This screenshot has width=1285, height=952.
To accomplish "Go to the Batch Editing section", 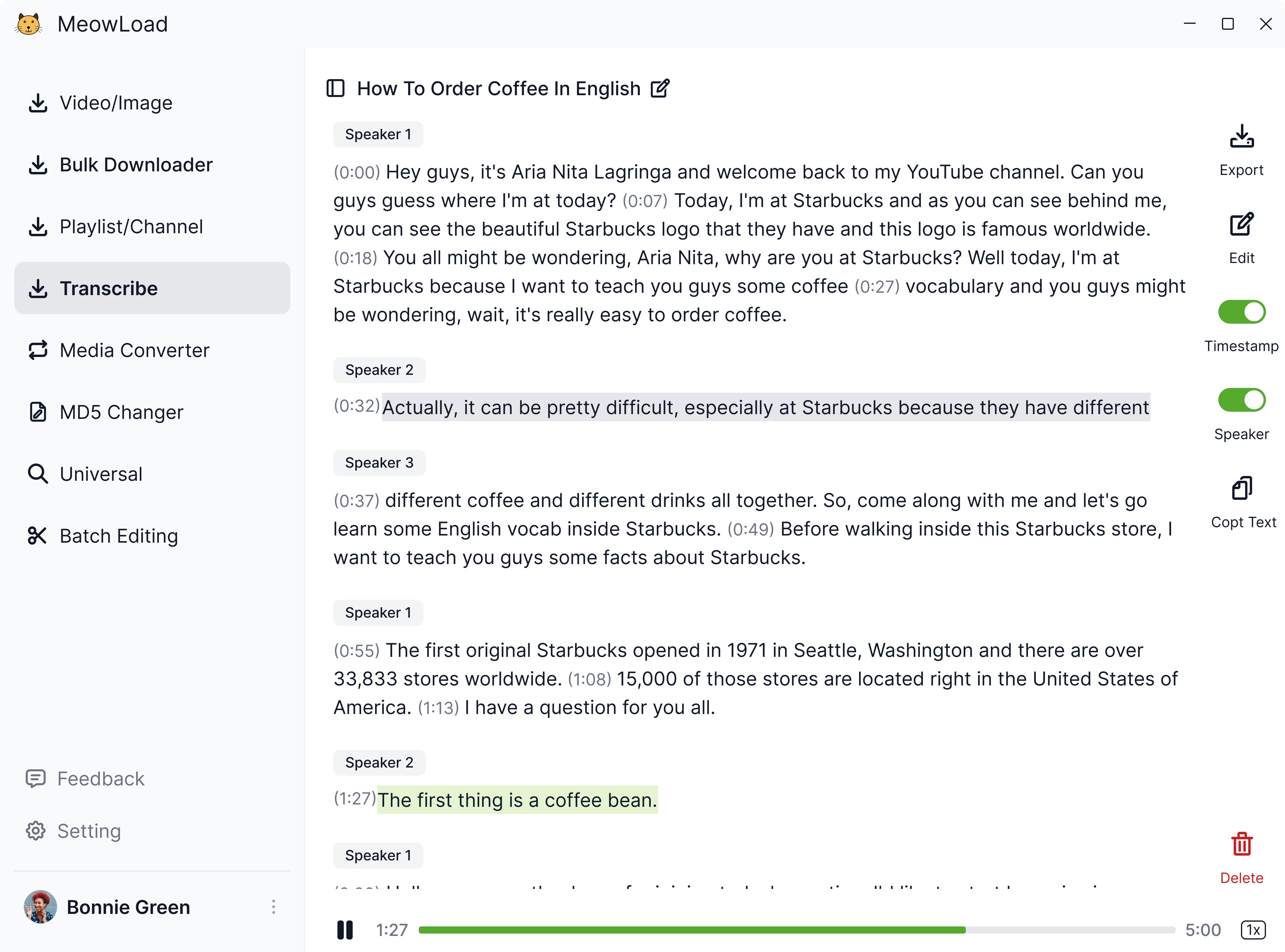I will 119,536.
